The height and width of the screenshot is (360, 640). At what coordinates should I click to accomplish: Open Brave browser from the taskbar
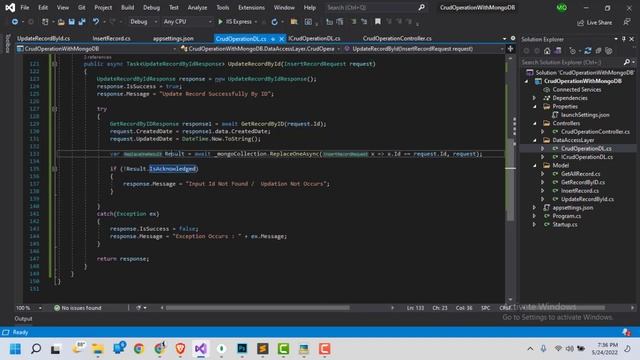[180, 349]
